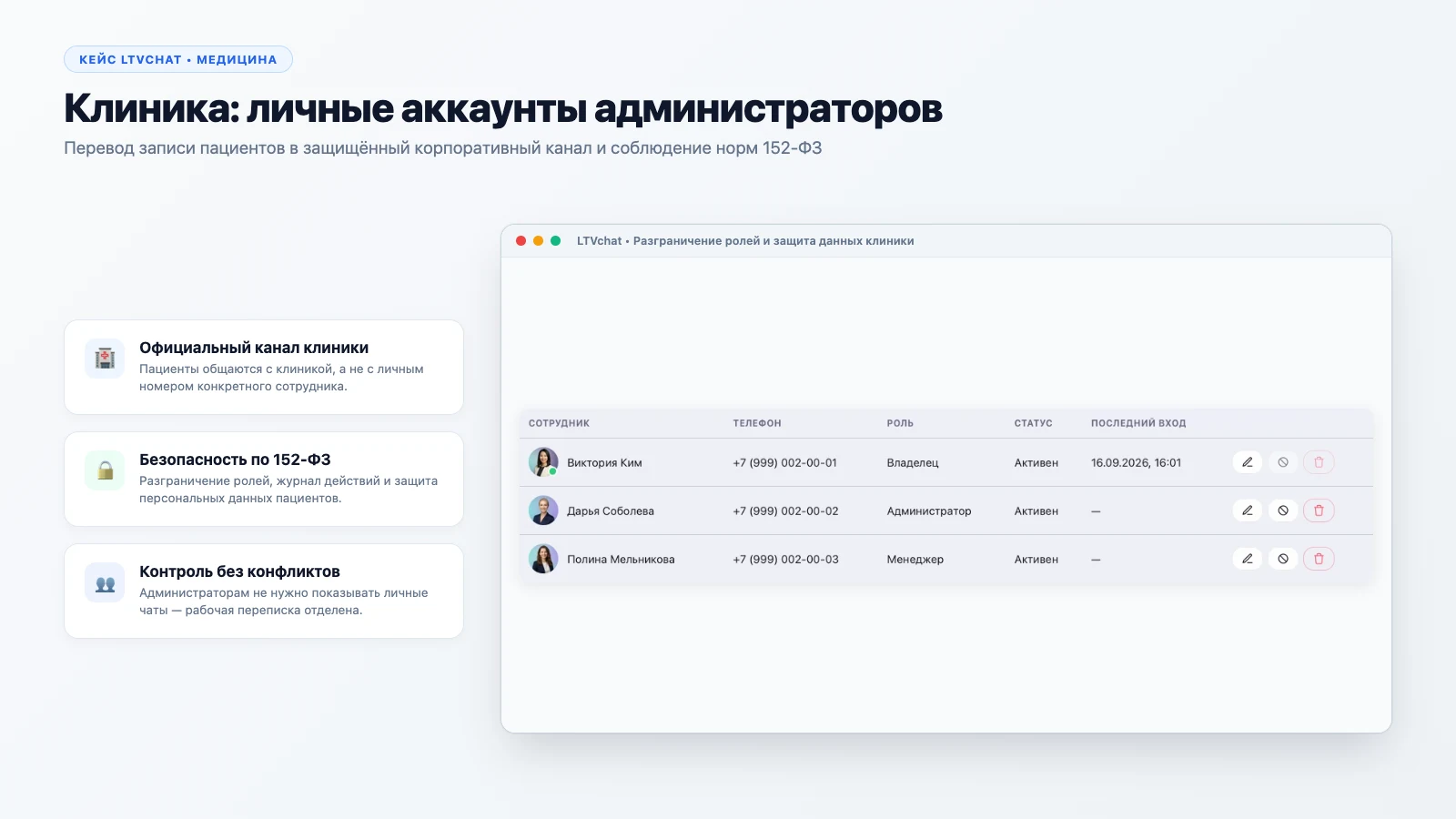1456x819 pixels.
Task: Select the name Полина Мельникова
Action: pyautogui.click(x=621, y=559)
